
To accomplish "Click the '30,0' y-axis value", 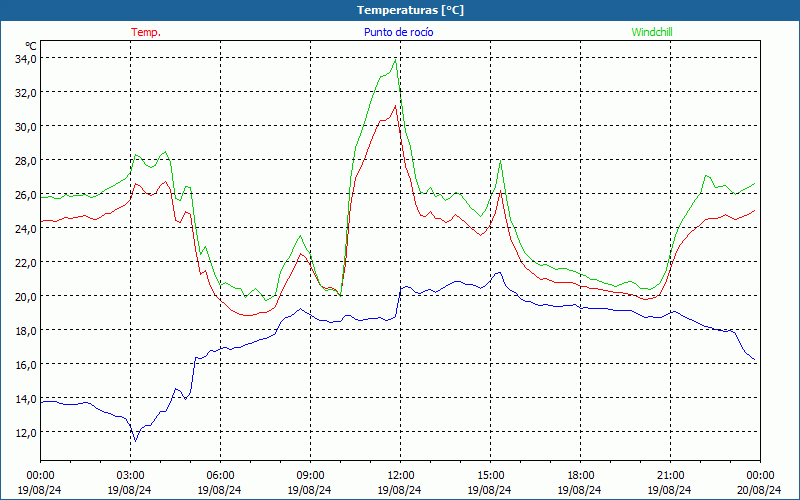I will [x=26, y=127].
